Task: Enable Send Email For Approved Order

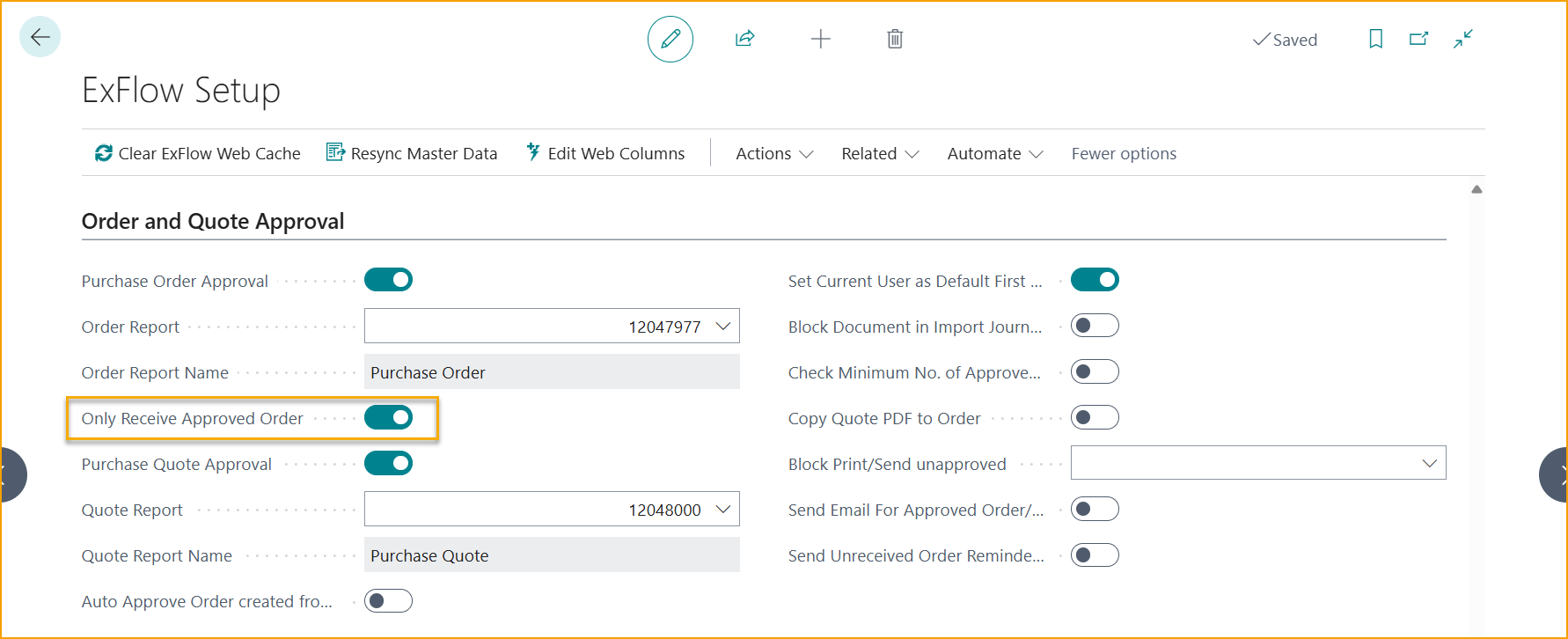Action: tap(1095, 509)
